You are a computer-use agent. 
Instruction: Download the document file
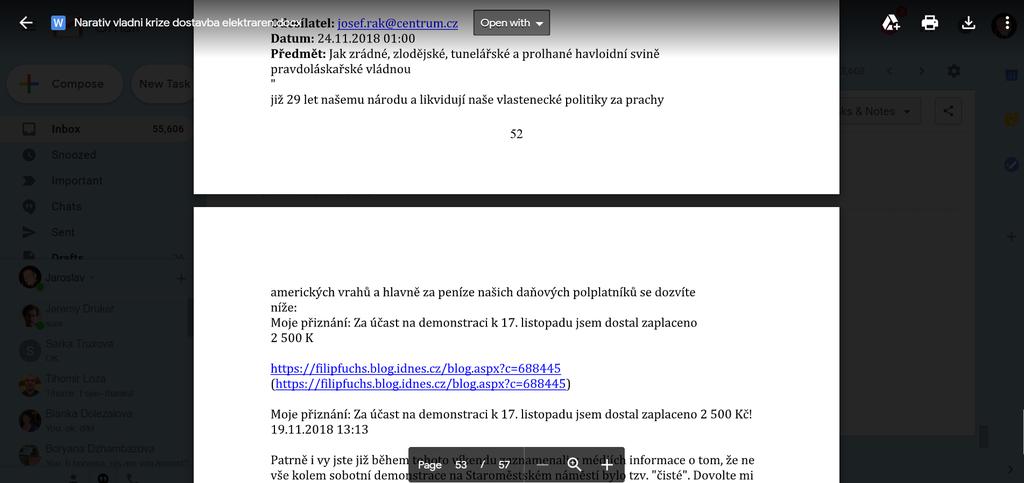968,23
